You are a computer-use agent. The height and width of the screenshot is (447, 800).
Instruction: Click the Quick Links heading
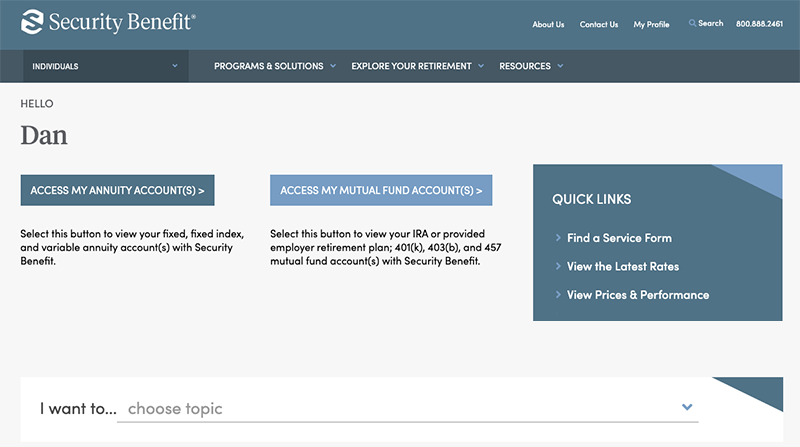tap(591, 199)
